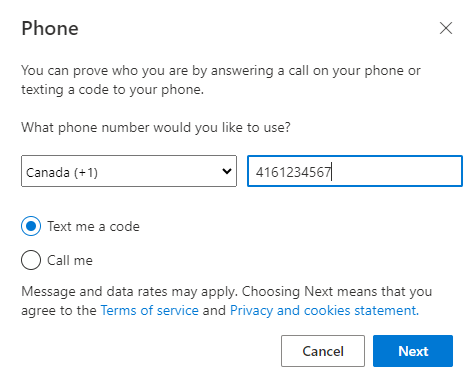
Task: Click the empty circle beside Call me
Action: click(x=31, y=260)
